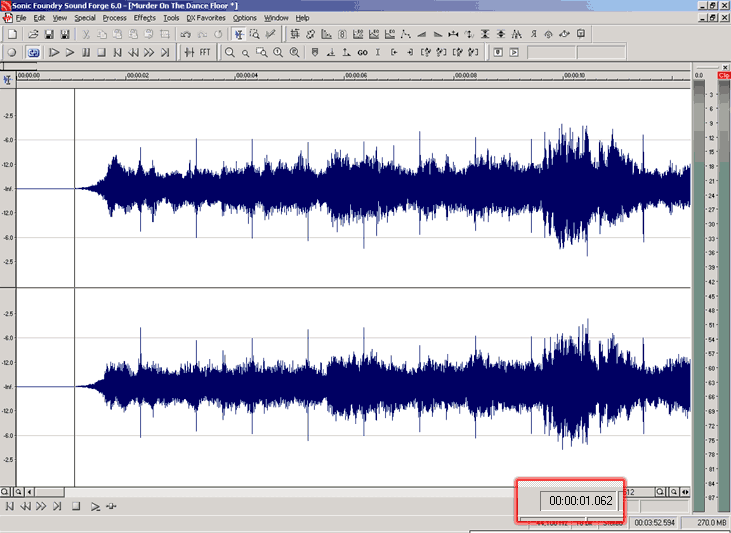Open the Options menu
731x533 pixels.
(245, 18)
